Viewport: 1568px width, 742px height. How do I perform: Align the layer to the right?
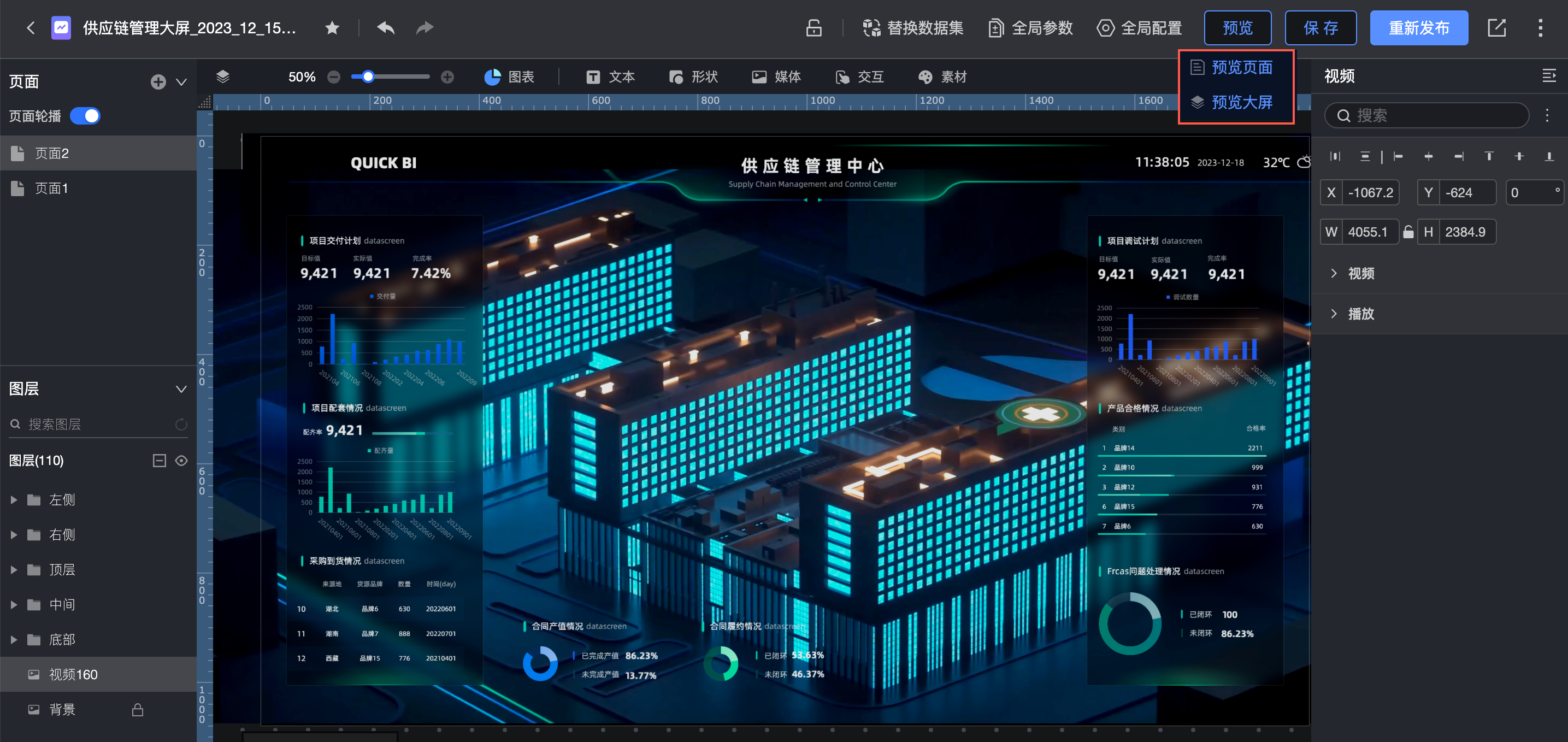pyautogui.click(x=1459, y=156)
